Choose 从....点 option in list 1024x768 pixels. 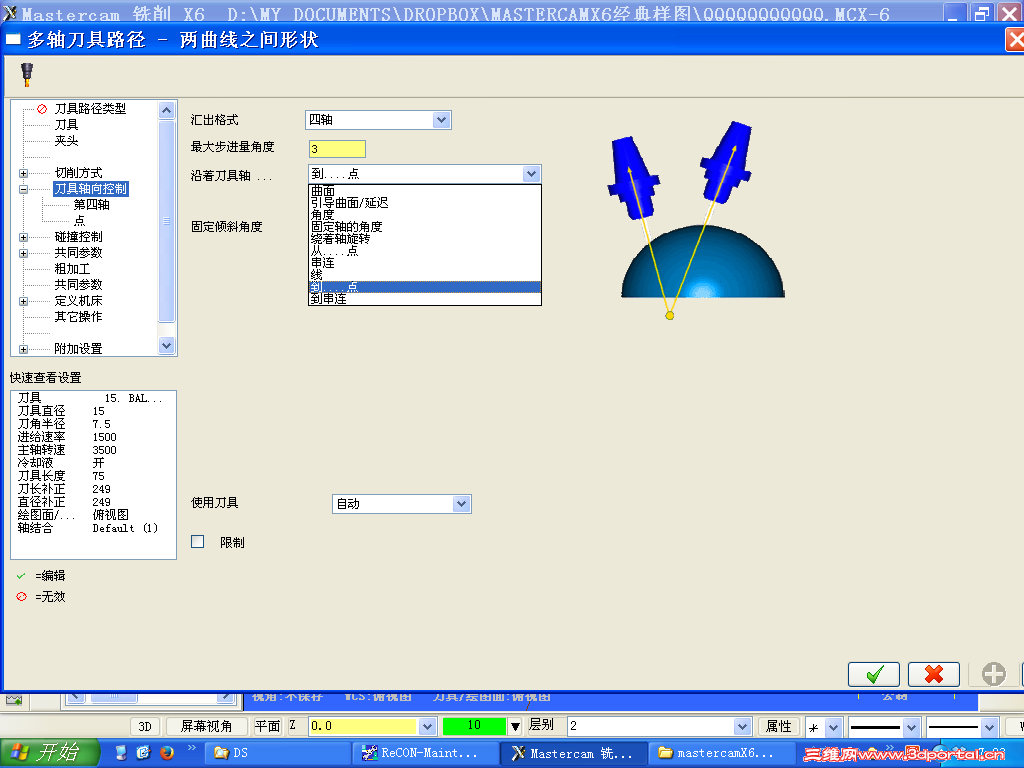[x=424, y=250]
